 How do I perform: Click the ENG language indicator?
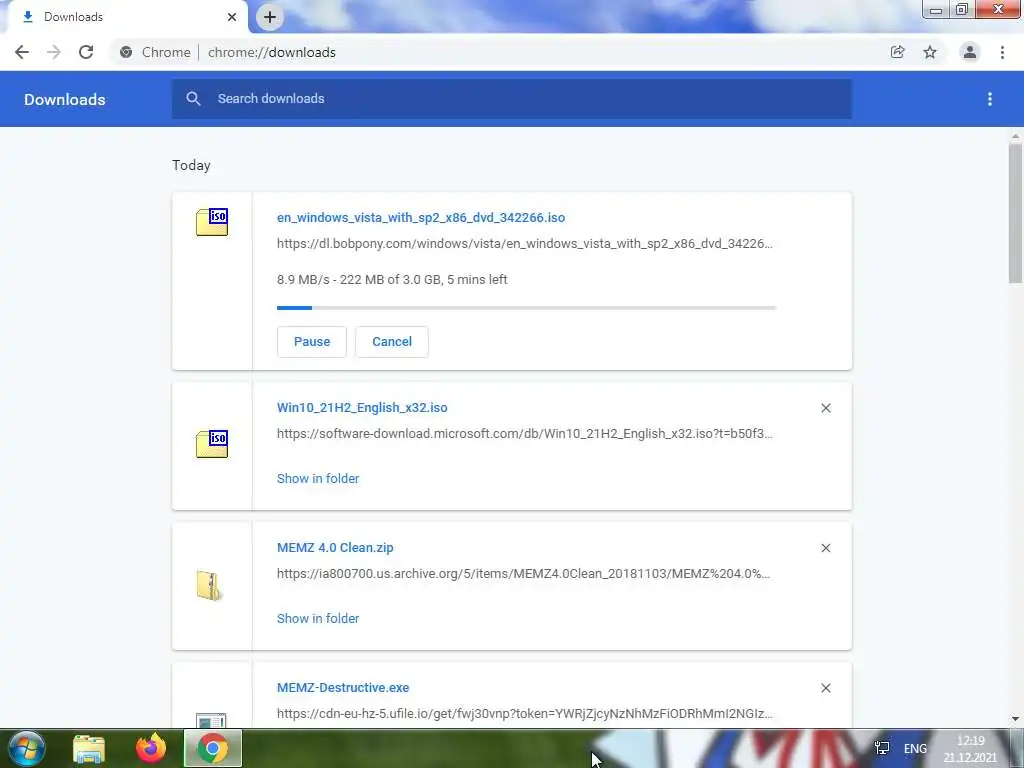point(915,748)
